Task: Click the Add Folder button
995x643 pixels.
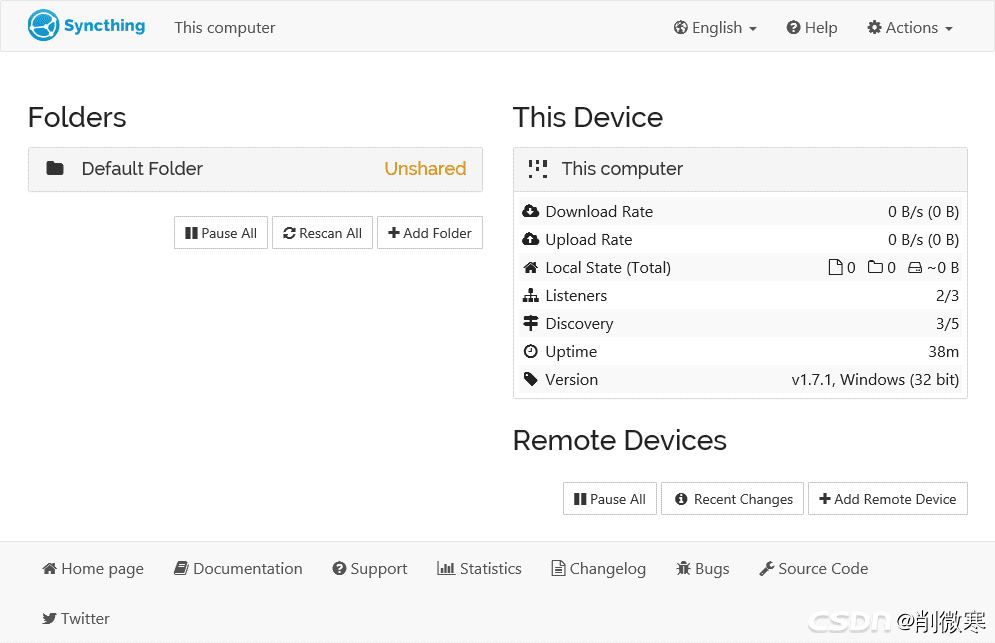Action: [x=430, y=233]
